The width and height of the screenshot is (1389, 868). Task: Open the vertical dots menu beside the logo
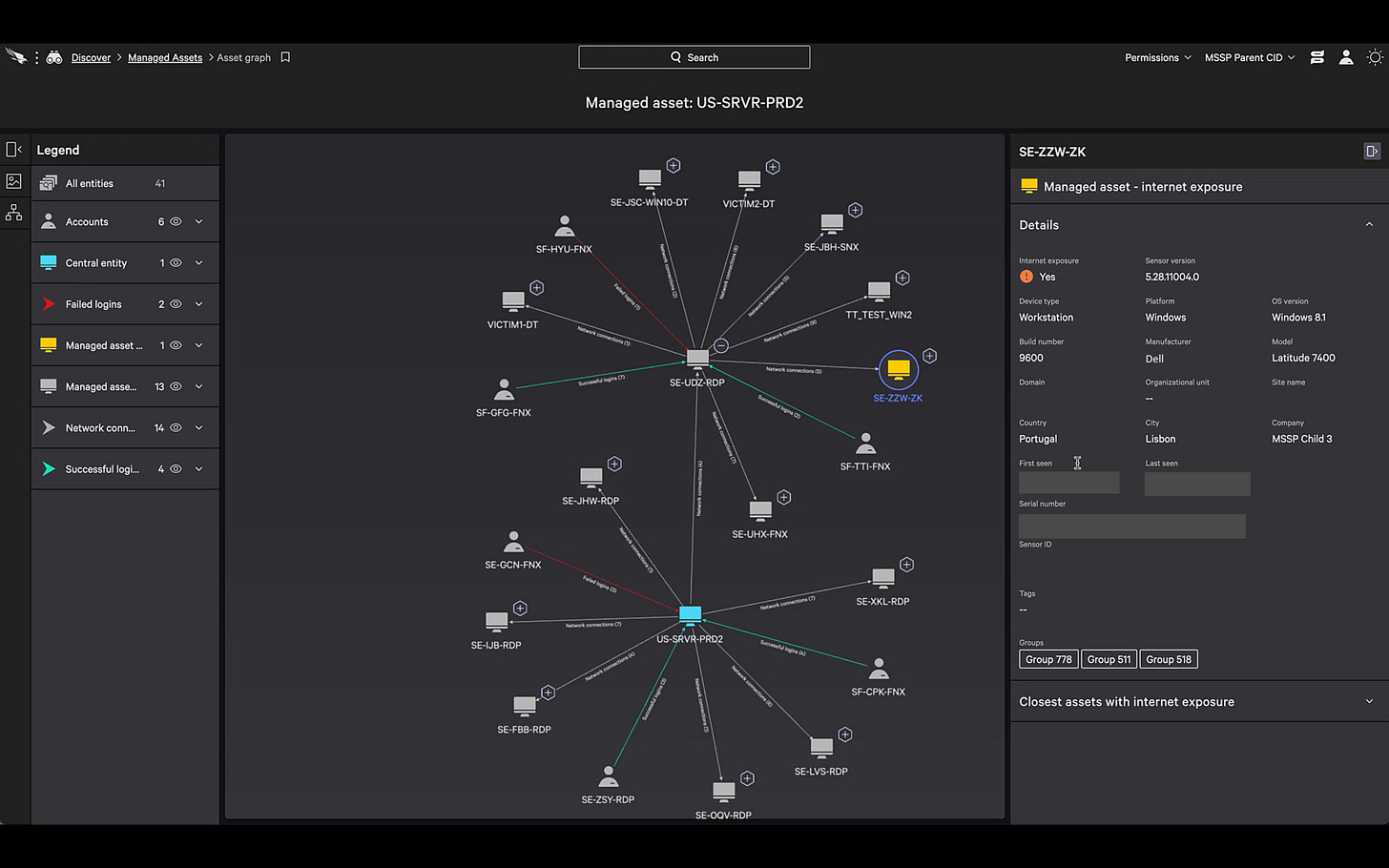click(x=37, y=57)
